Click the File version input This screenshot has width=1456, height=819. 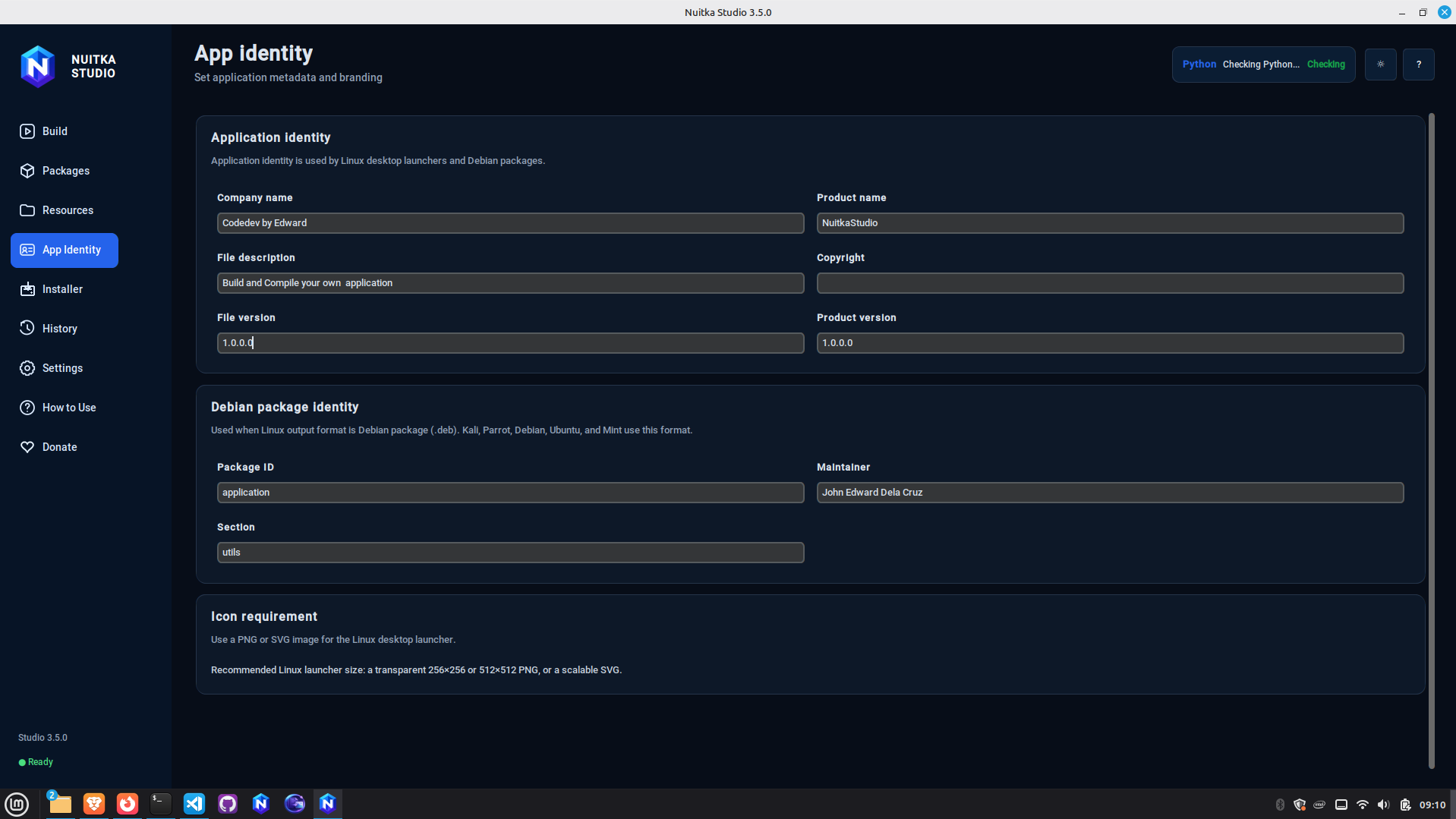pos(510,343)
